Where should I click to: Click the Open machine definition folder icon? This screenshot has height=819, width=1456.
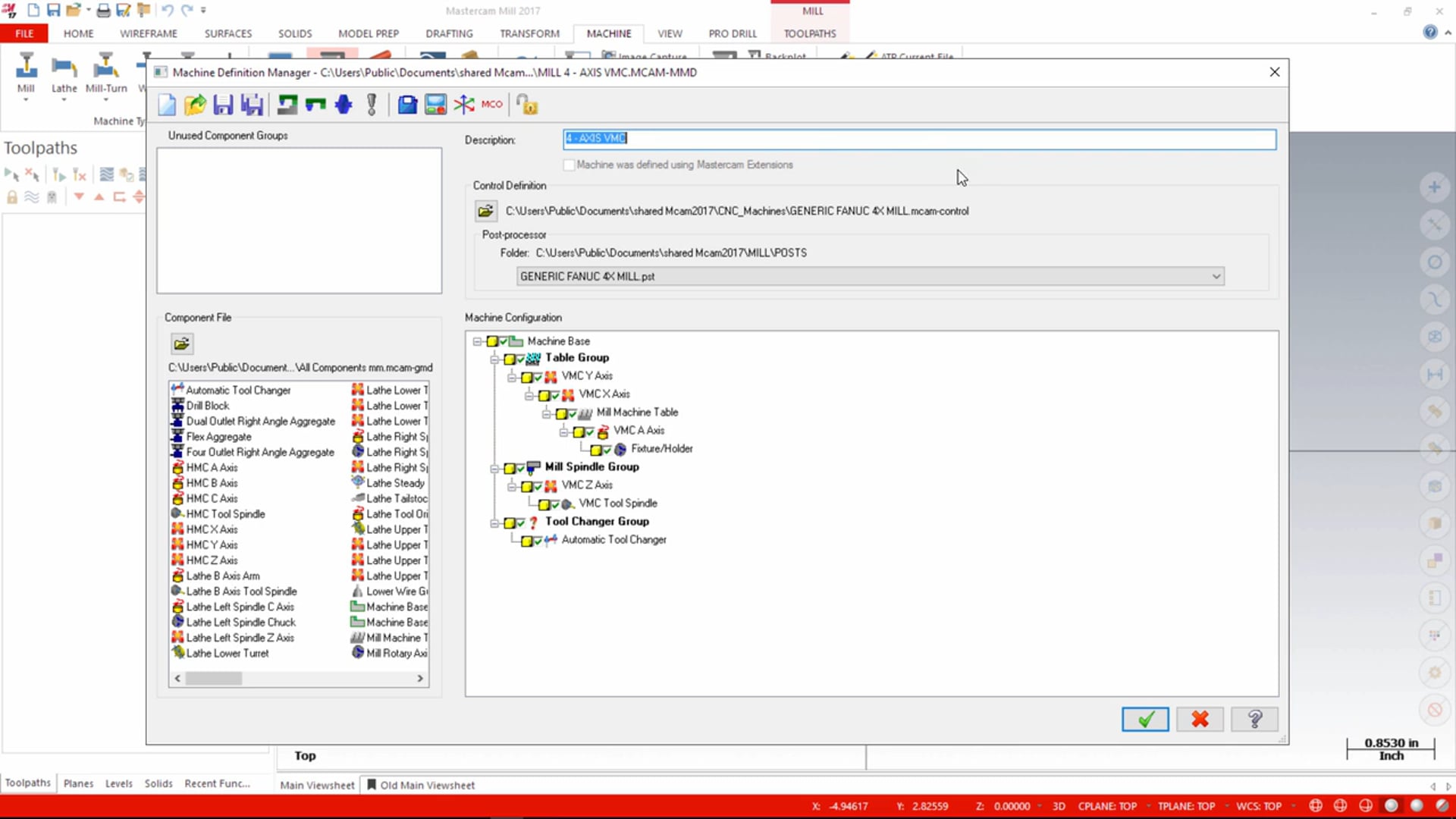[195, 105]
